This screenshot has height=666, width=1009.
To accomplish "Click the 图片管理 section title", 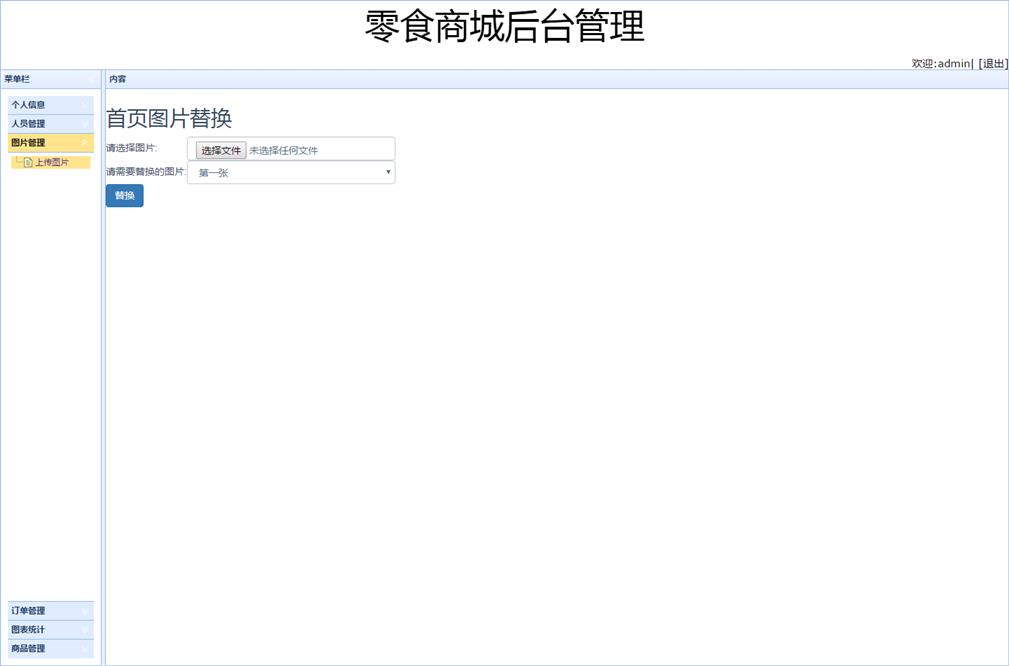I will point(28,142).
